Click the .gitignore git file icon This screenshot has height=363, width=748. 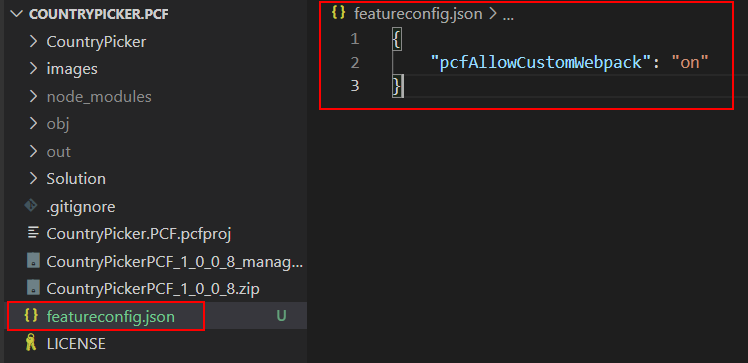[31, 206]
